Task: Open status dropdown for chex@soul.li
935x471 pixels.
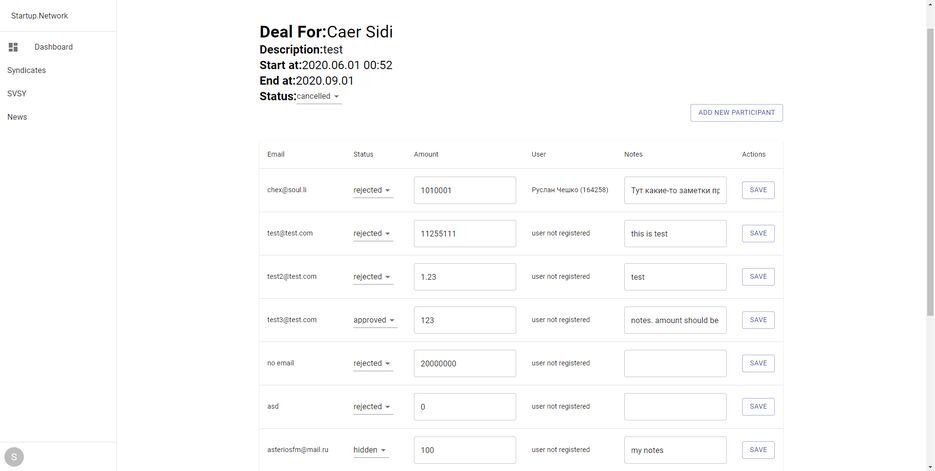Action: click(x=373, y=190)
